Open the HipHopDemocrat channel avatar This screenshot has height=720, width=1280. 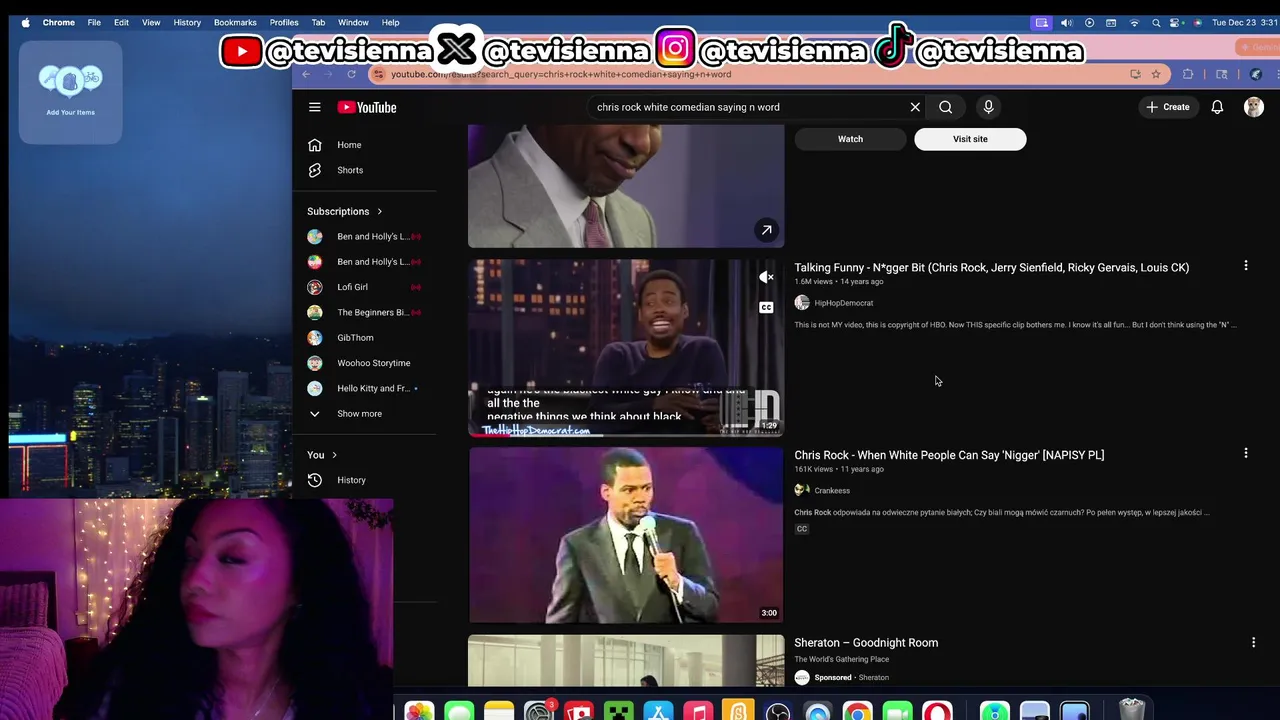coord(802,303)
